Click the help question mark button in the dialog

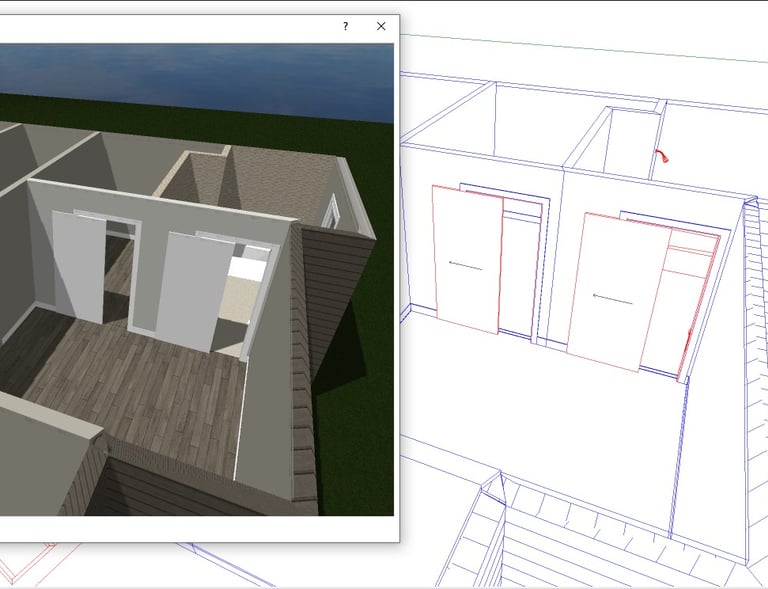click(x=345, y=26)
